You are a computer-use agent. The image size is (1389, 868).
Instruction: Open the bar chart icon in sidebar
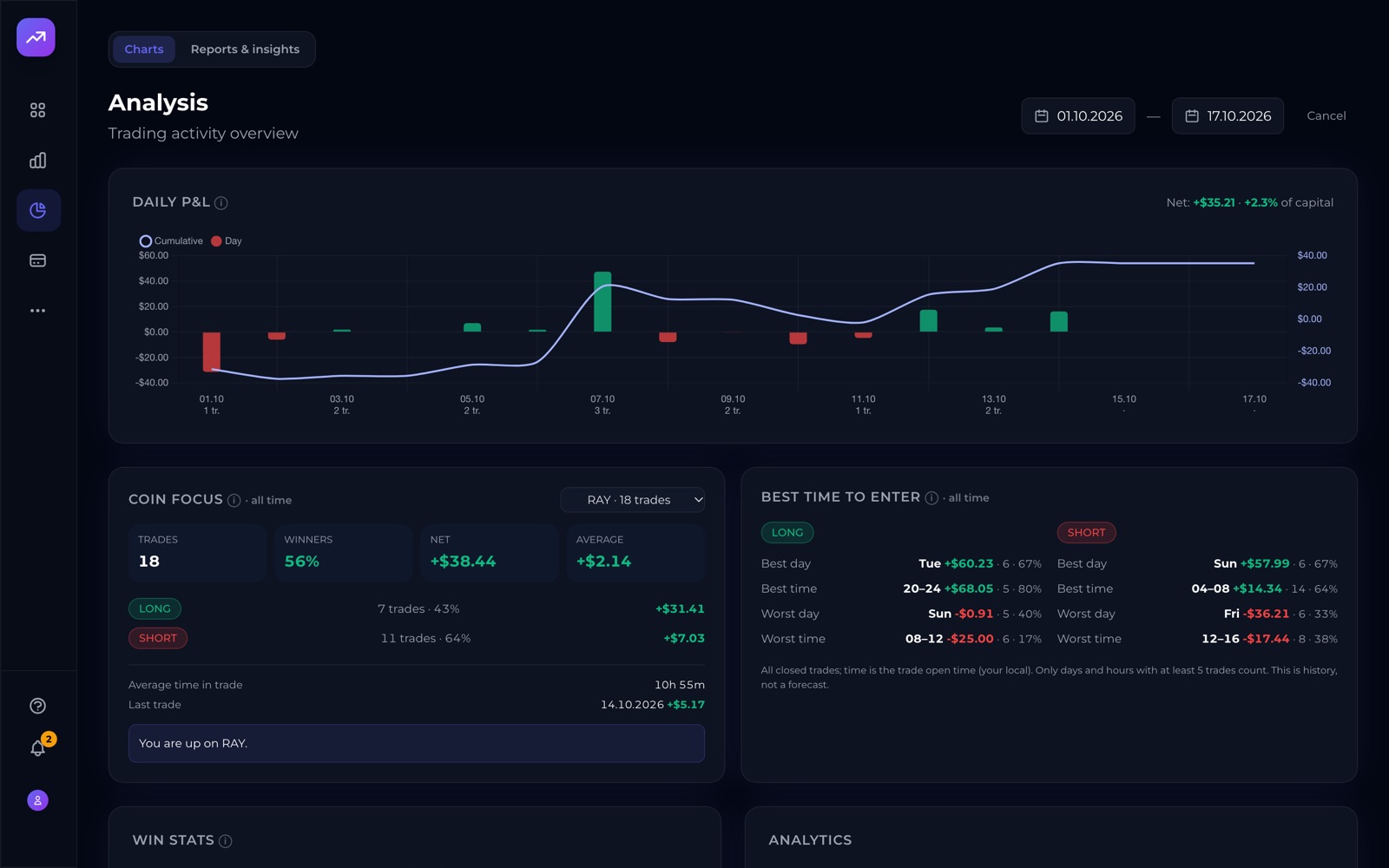point(37,161)
